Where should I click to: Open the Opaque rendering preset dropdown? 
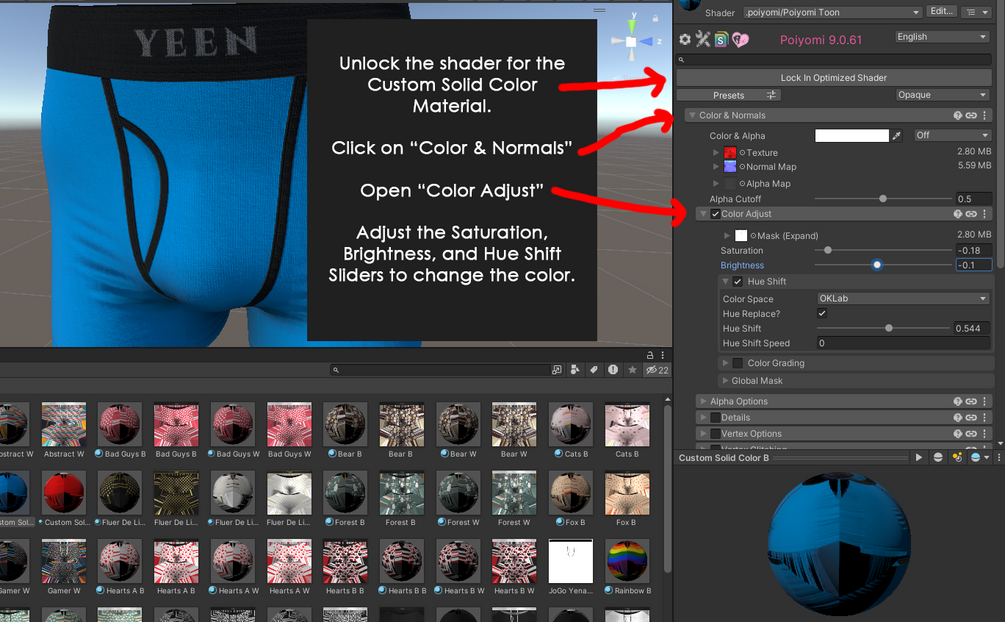(x=942, y=95)
